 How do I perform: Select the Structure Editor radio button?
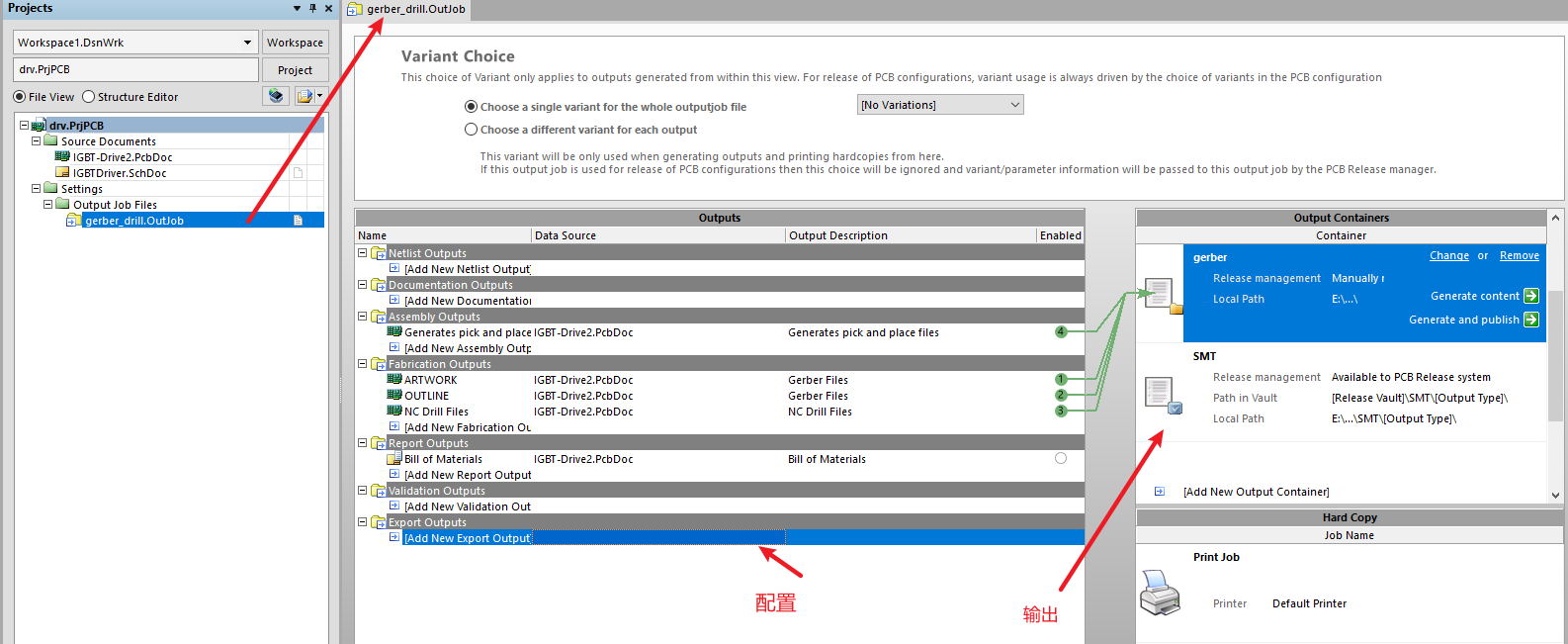[x=89, y=97]
